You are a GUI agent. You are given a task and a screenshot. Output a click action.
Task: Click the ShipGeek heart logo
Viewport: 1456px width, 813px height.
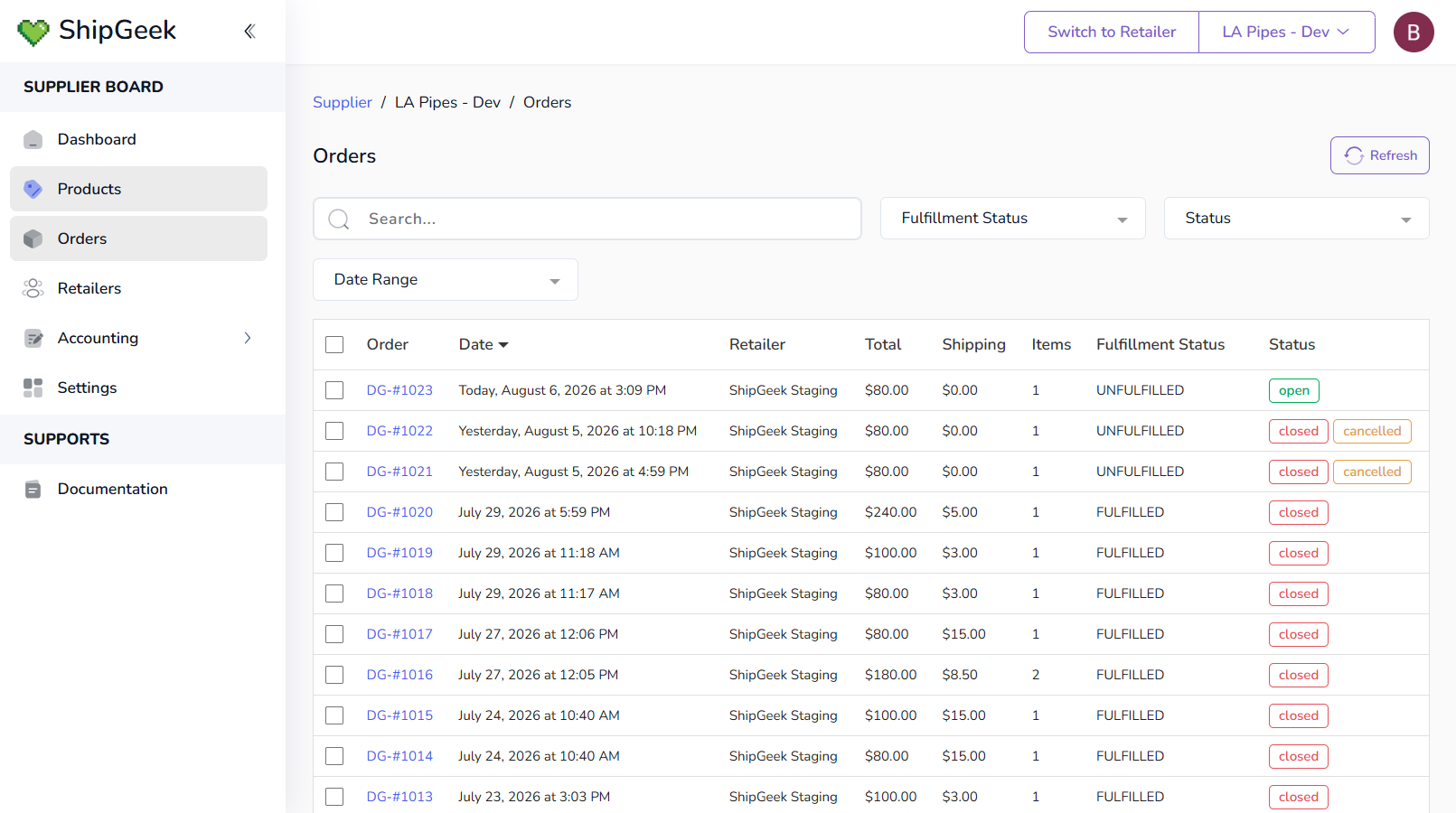click(x=33, y=33)
